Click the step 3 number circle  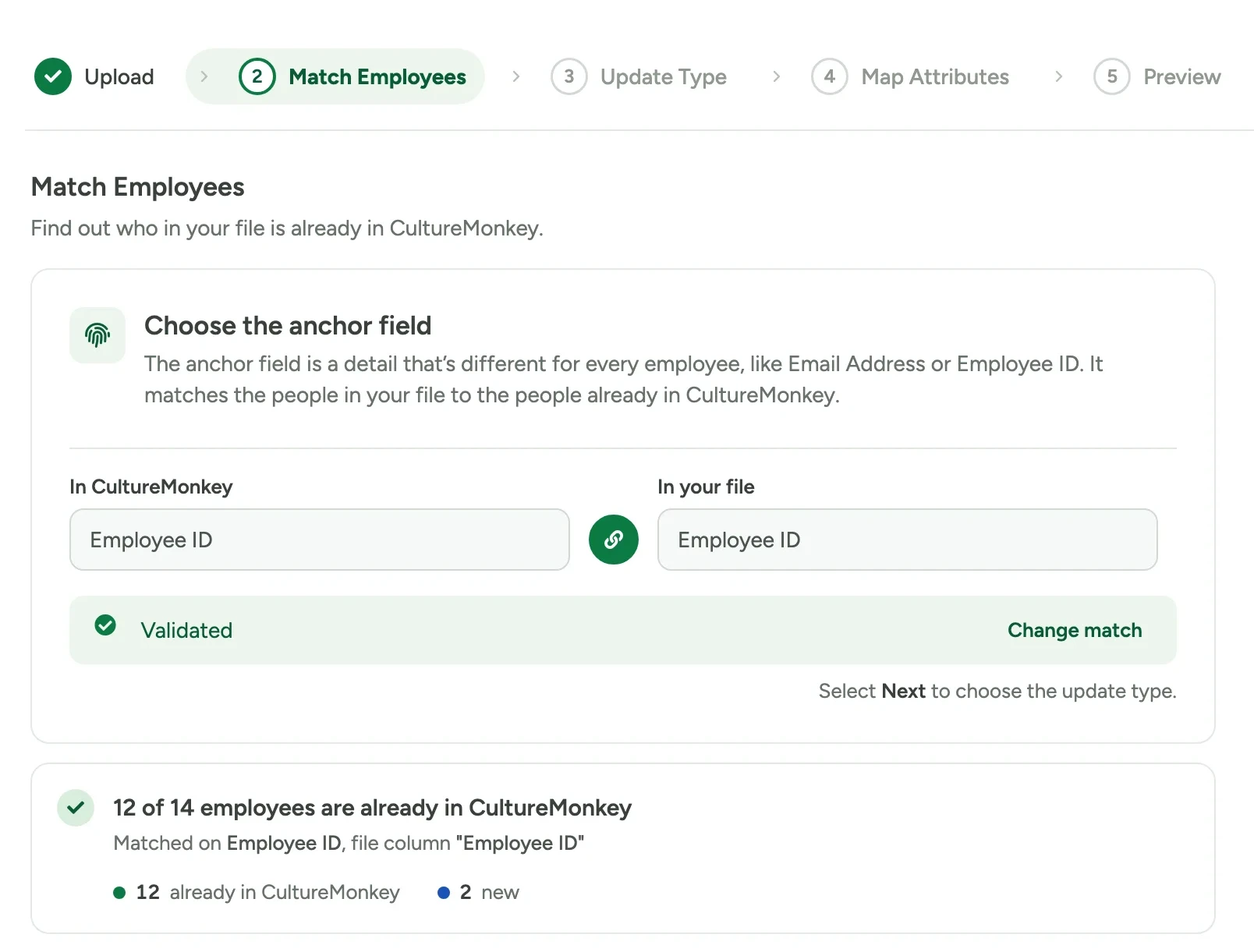[x=569, y=76]
